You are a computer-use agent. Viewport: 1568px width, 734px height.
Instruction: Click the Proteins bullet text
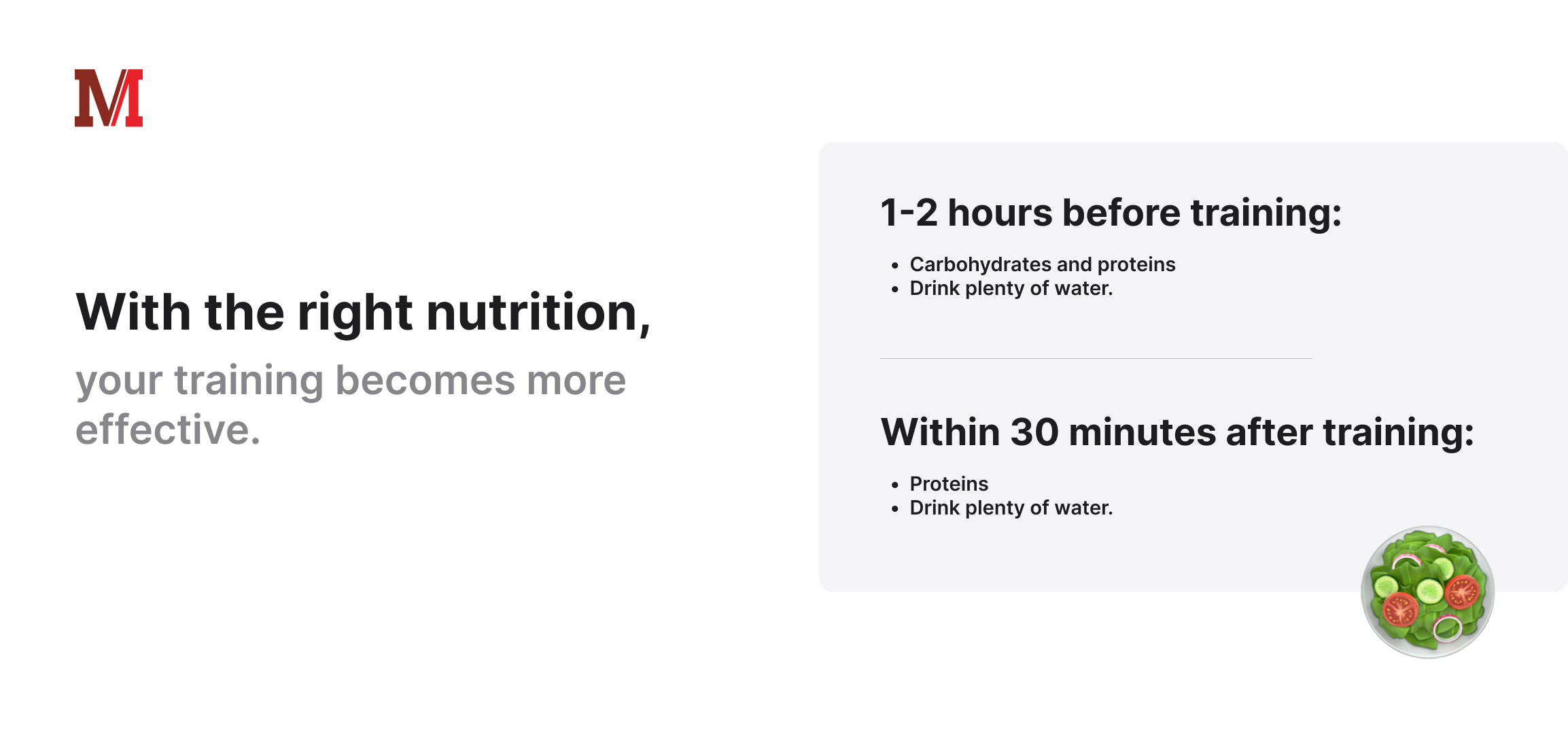pos(949,484)
